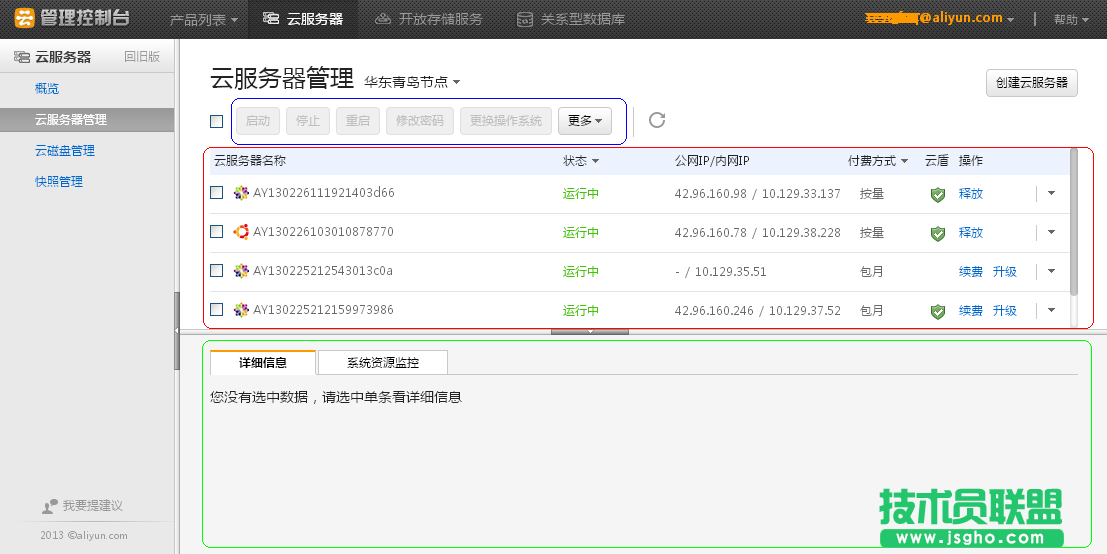Open the 产品列表 product list dropdown
1107x554 pixels.
coord(204,20)
